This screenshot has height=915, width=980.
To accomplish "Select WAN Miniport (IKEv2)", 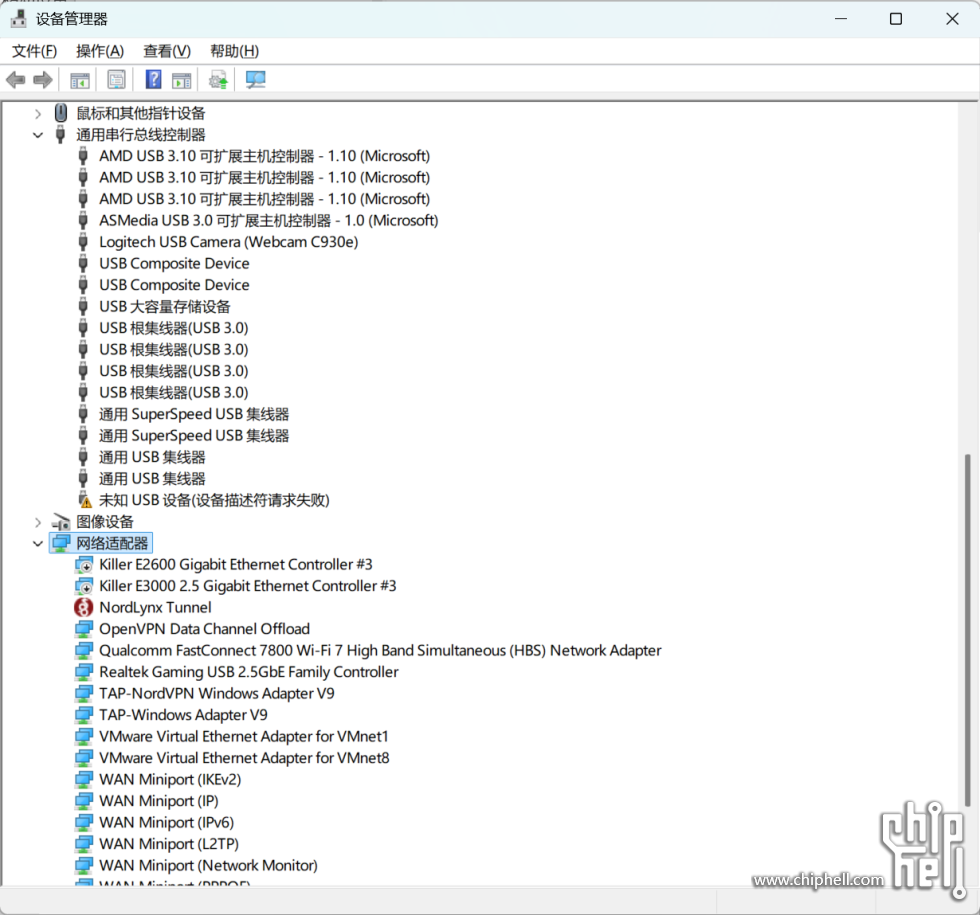I will [x=170, y=779].
